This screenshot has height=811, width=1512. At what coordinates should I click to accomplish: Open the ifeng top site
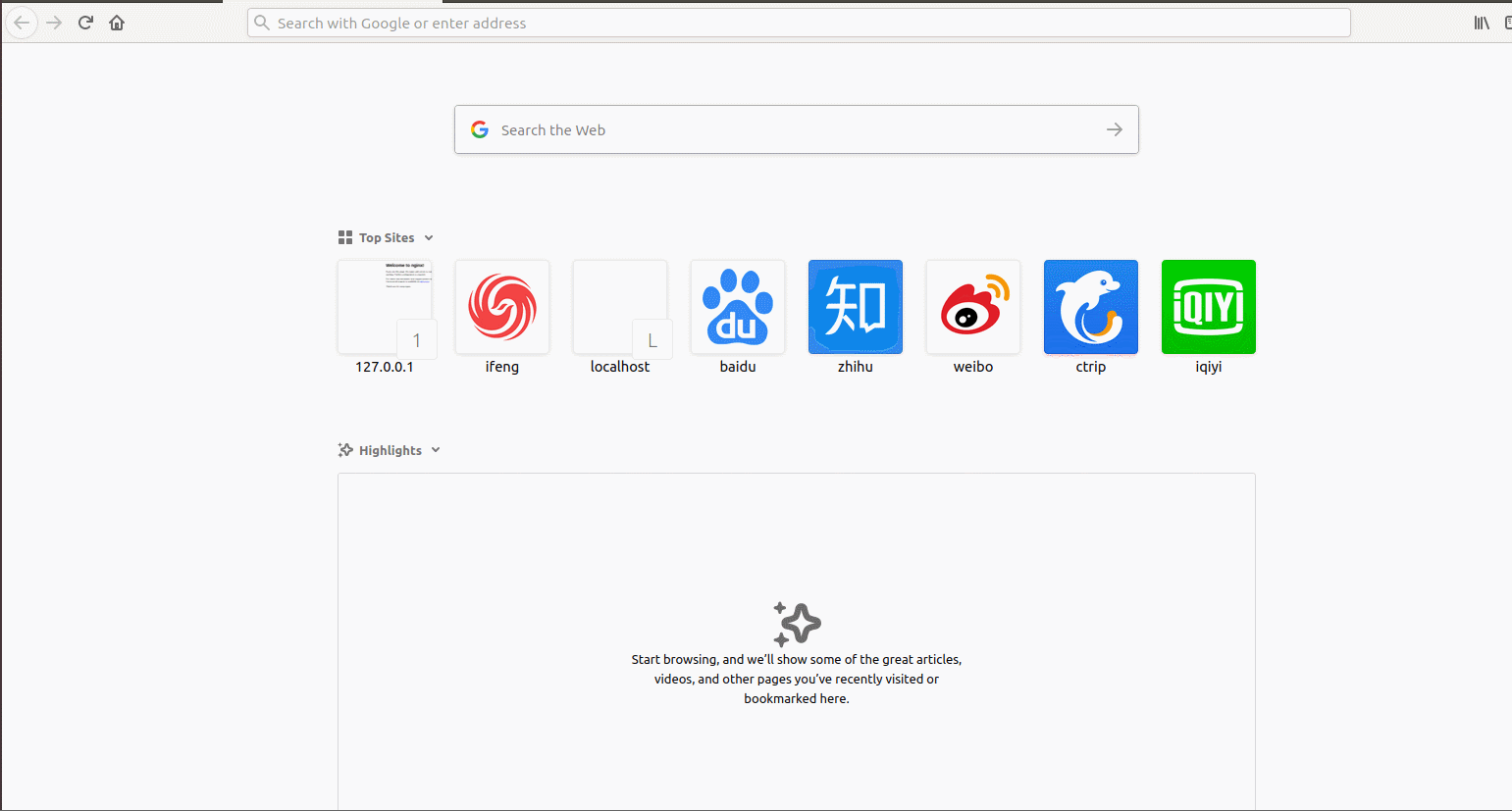pos(502,307)
